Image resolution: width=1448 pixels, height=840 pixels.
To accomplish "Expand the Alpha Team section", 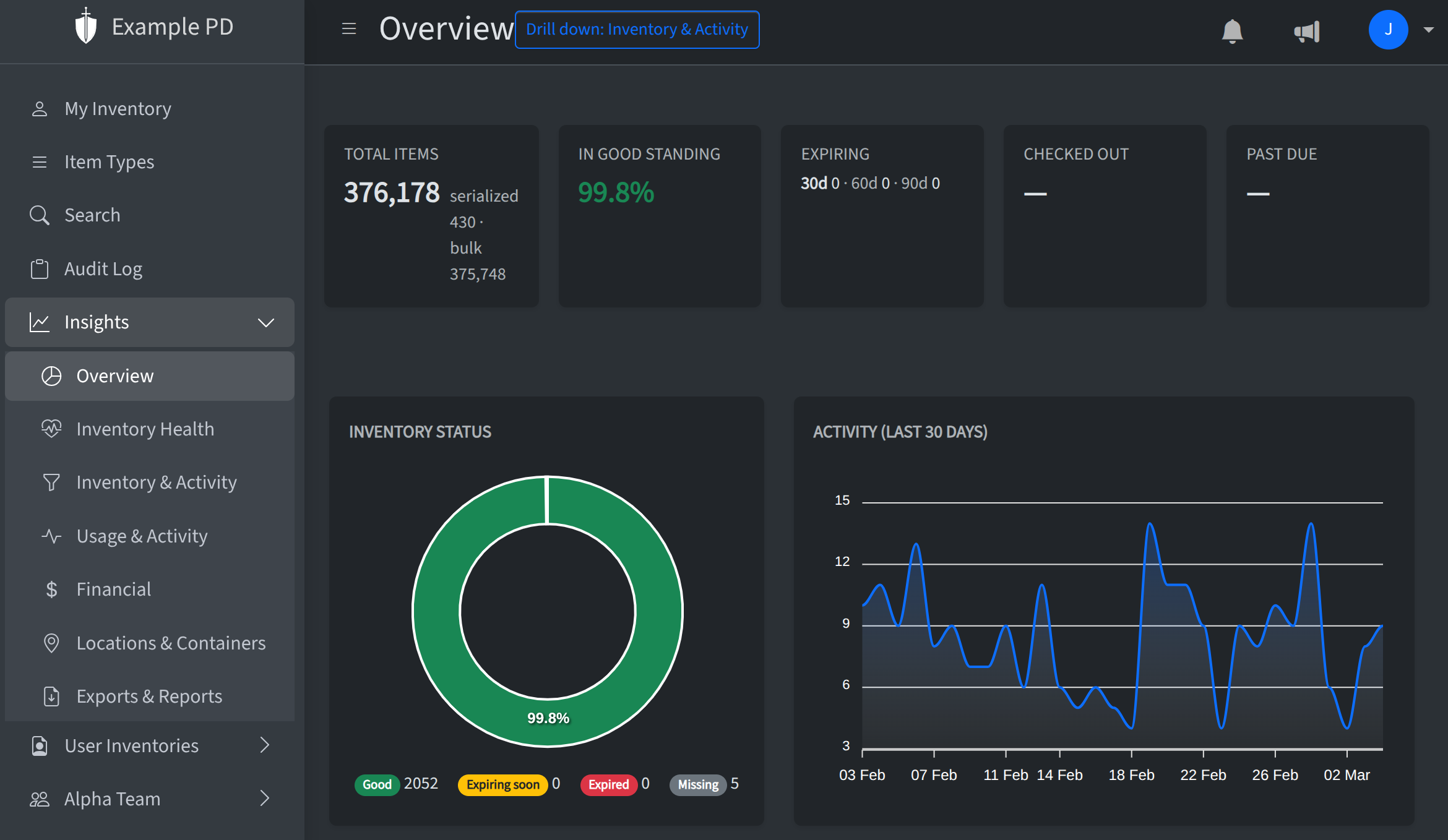I will (265, 799).
